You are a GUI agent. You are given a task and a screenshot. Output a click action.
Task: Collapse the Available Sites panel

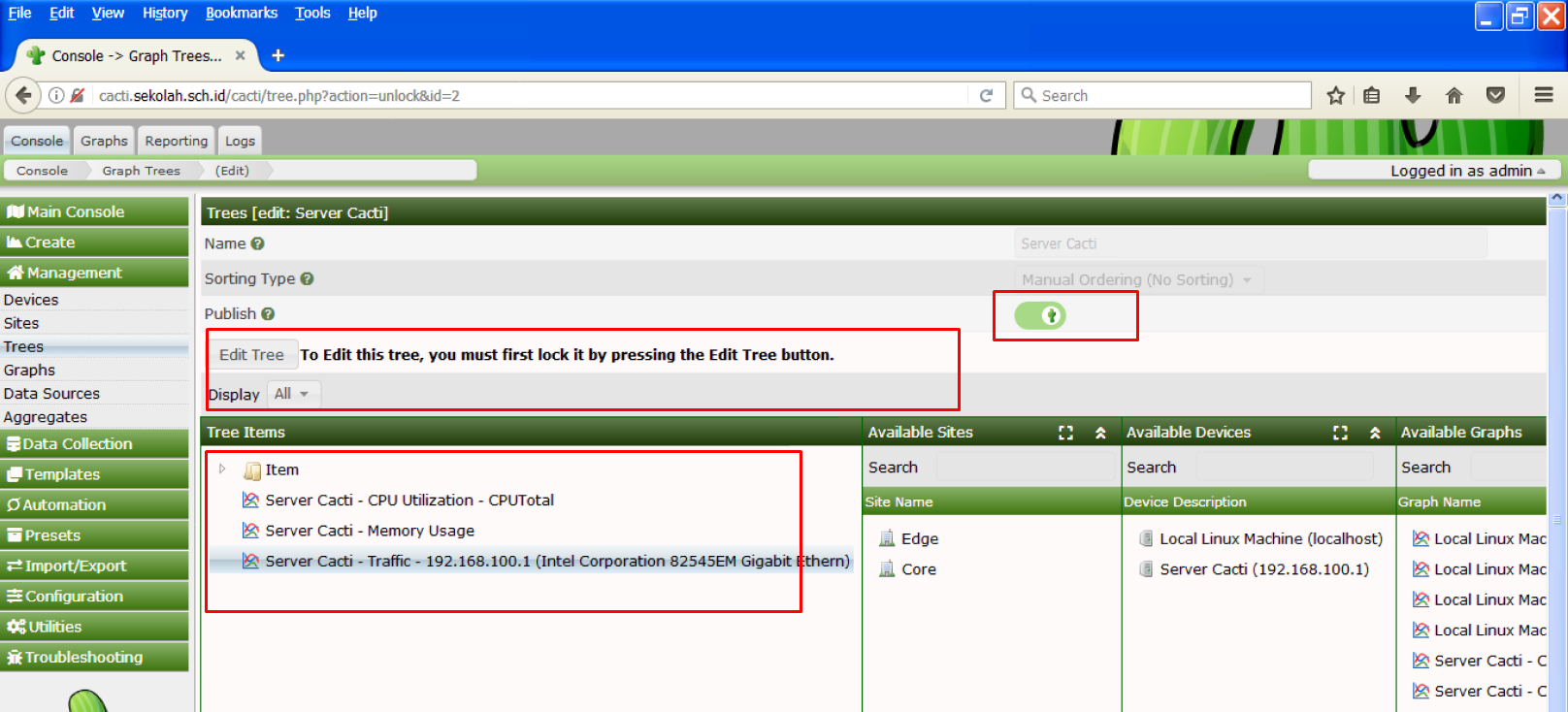[1100, 433]
